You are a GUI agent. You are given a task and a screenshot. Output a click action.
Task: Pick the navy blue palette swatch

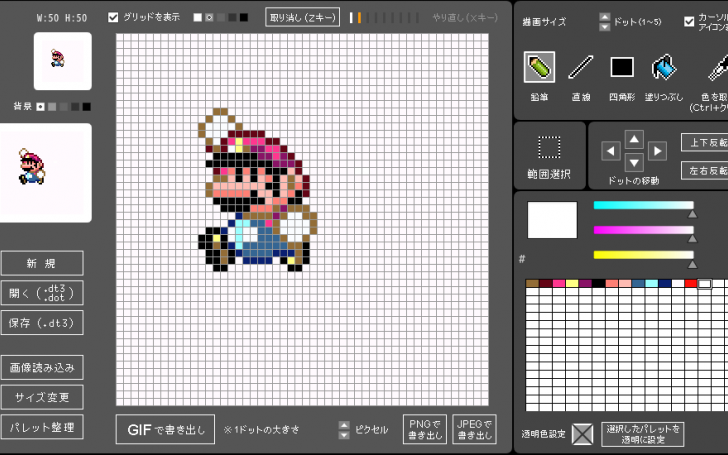click(x=664, y=283)
